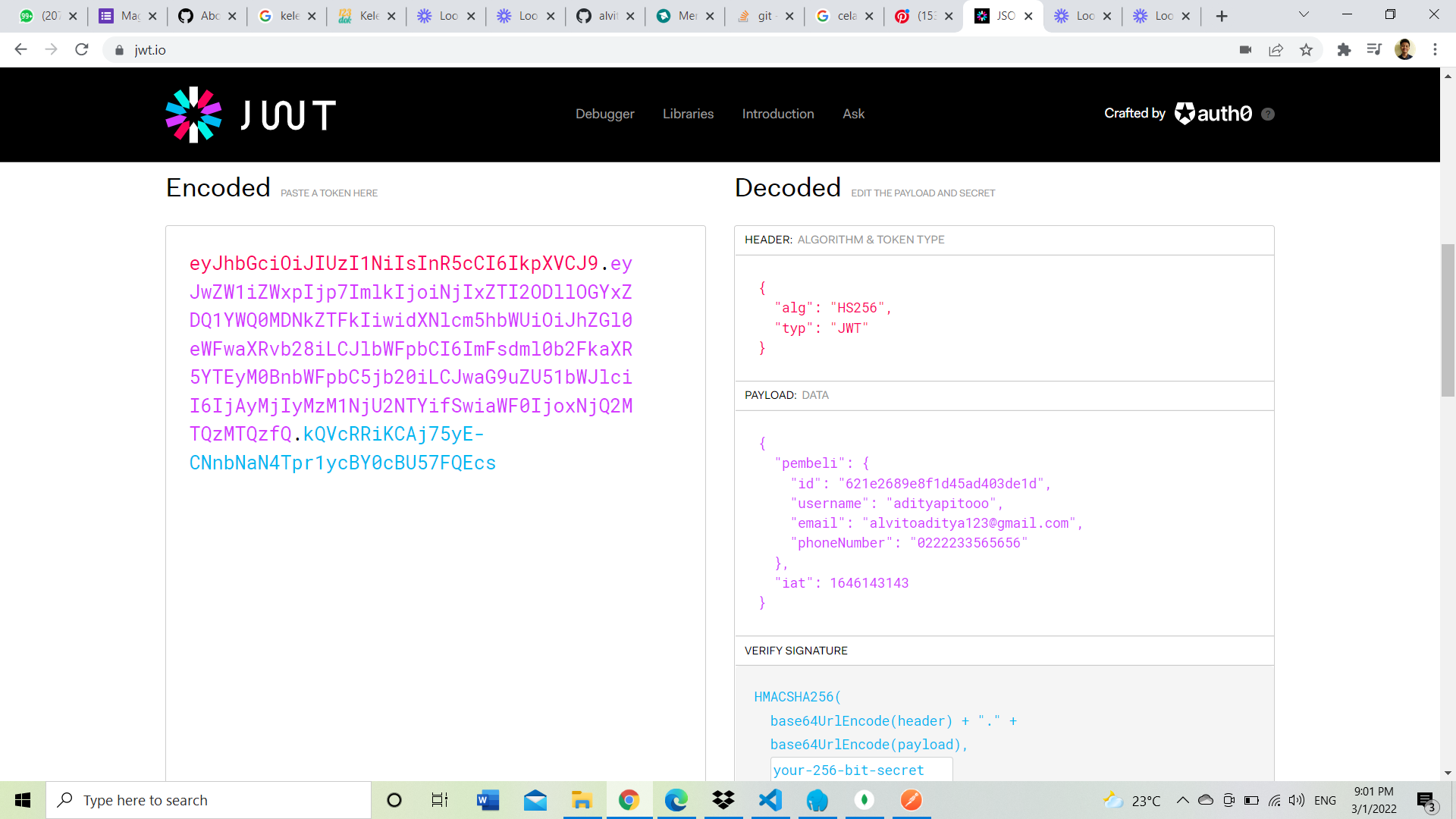The image size is (1456, 819).
Task: Click the help question mark beside auth0
Action: point(1268,114)
